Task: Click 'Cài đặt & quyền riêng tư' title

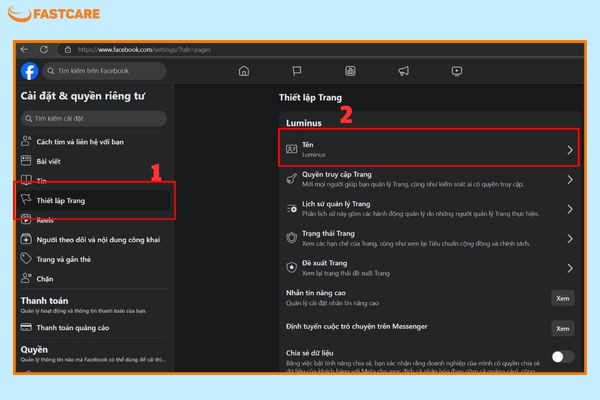Action: pyautogui.click(x=83, y=96)
